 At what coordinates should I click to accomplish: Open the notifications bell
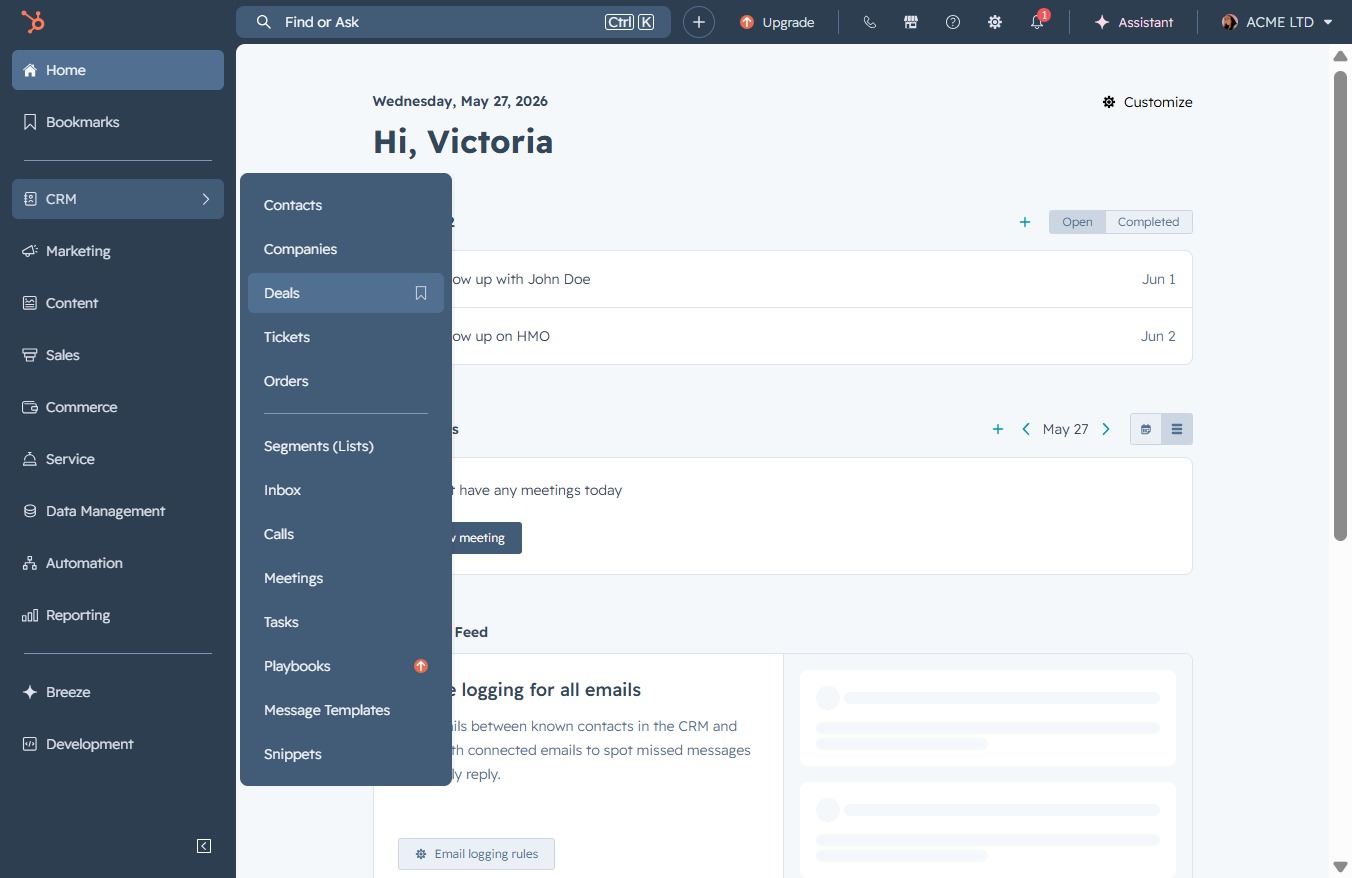[x=1037, y=22]
